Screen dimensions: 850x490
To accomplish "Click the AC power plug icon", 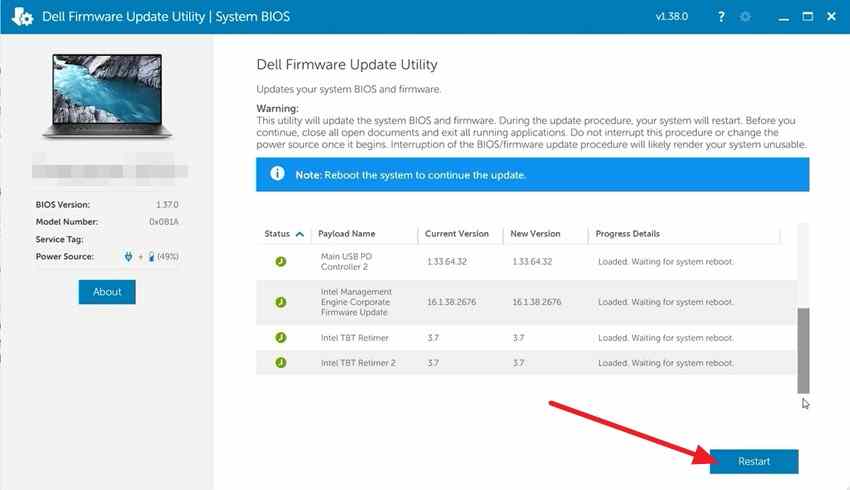I will click(128, 256).
